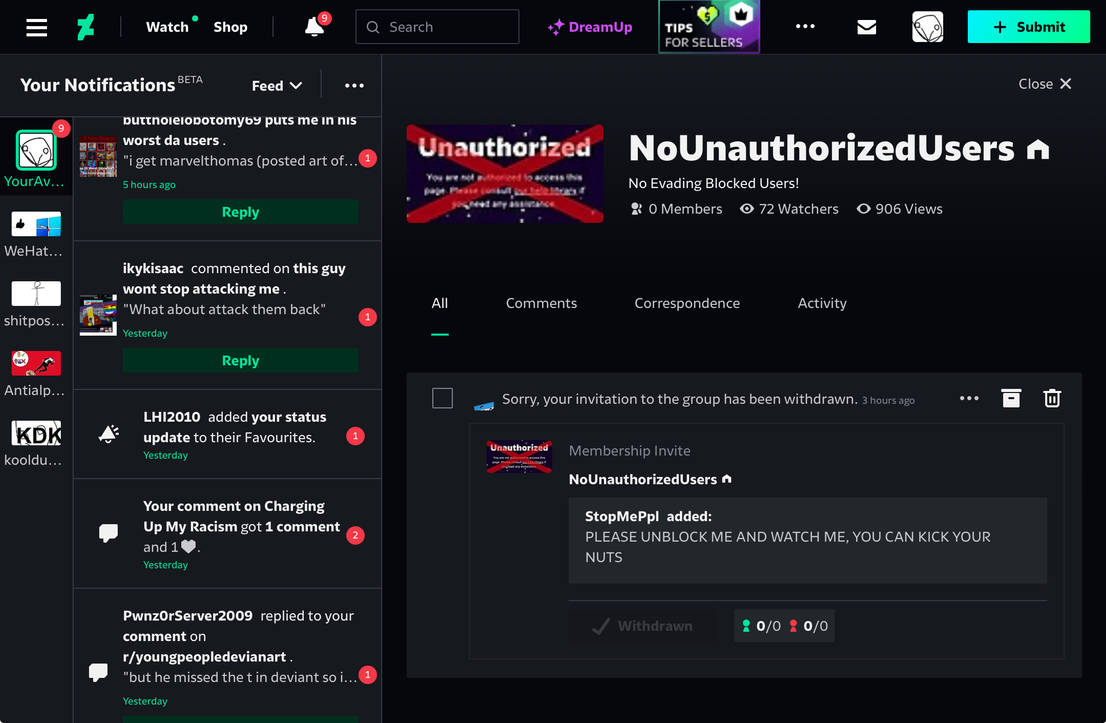Switch to the Comments tab
Screen dimensions: 1106x723
tap(541, 303)
